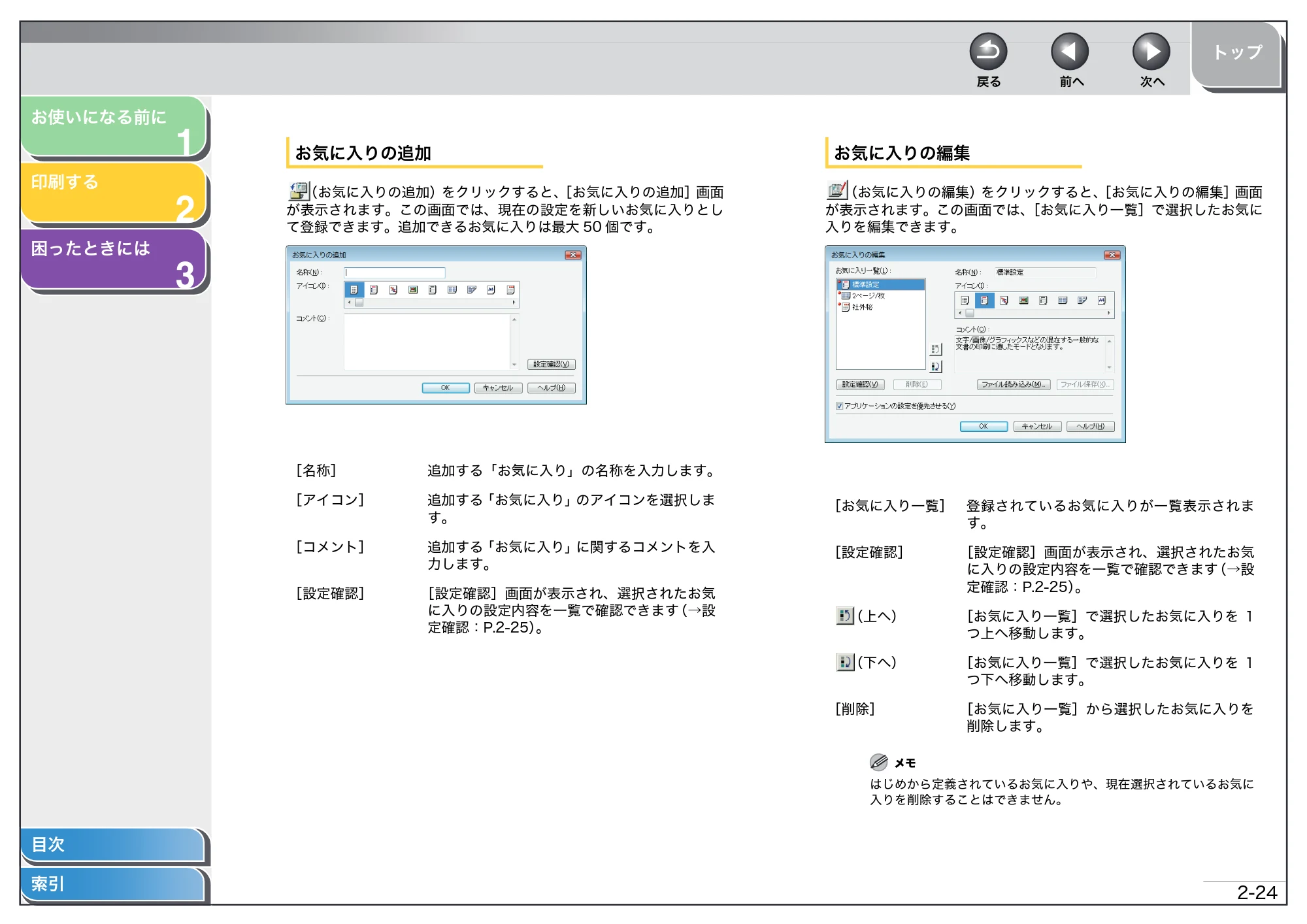This screenshot has height=924, width=1307.
Task: Click move-down (下へ) icon button in edit dialog
Action: (x=936, y=367)
